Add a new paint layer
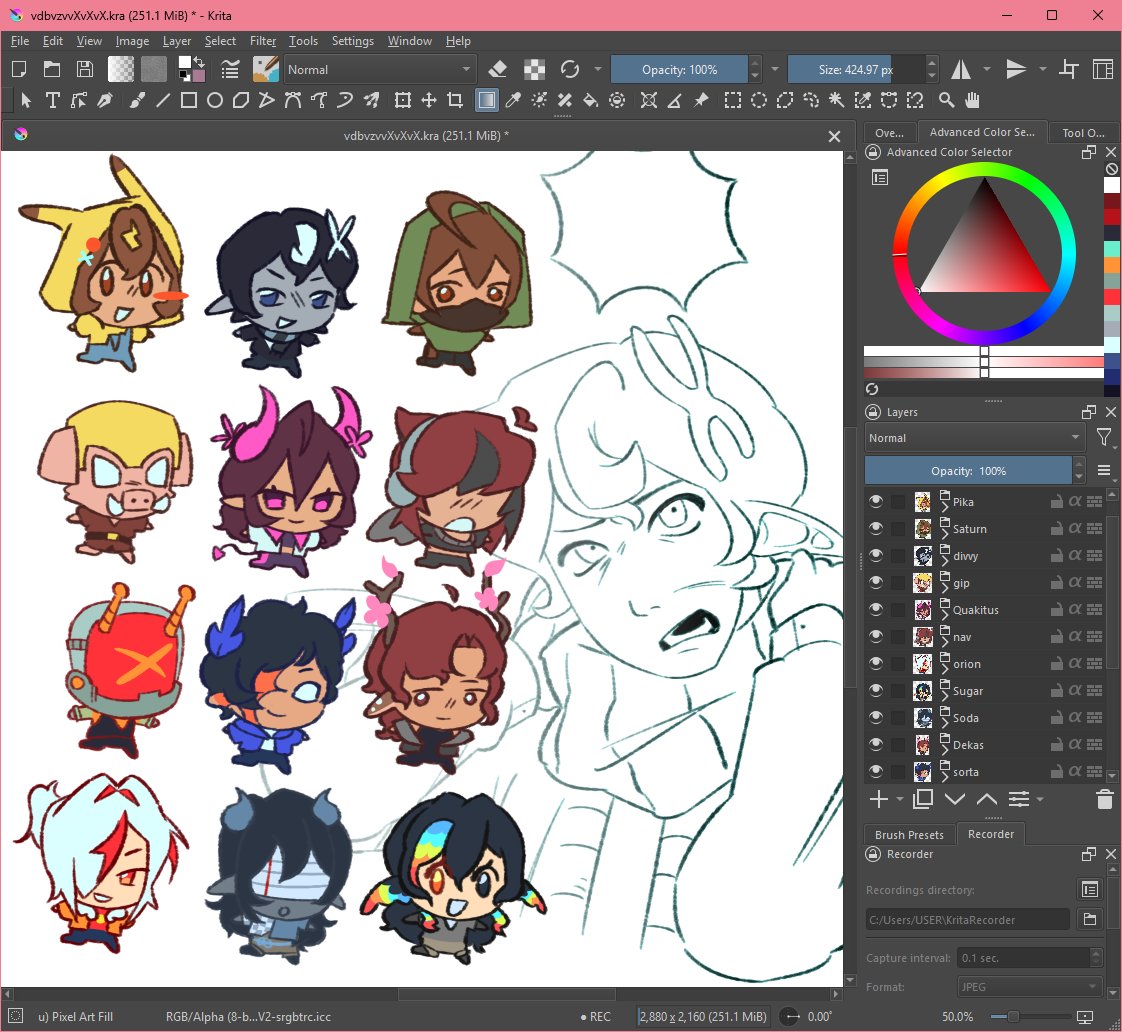This screenshot has width=1122, height=1032. click(879, 799)
